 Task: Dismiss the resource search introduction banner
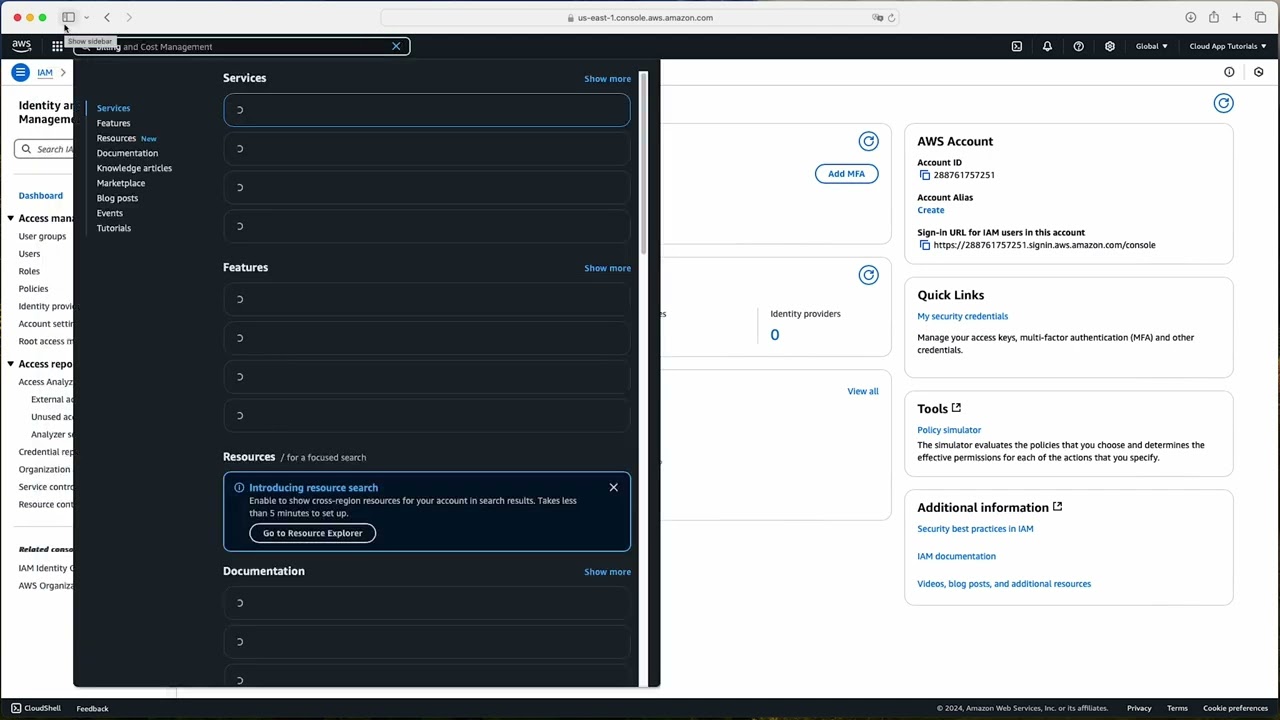pyautogui.click(x=613, y=487)
